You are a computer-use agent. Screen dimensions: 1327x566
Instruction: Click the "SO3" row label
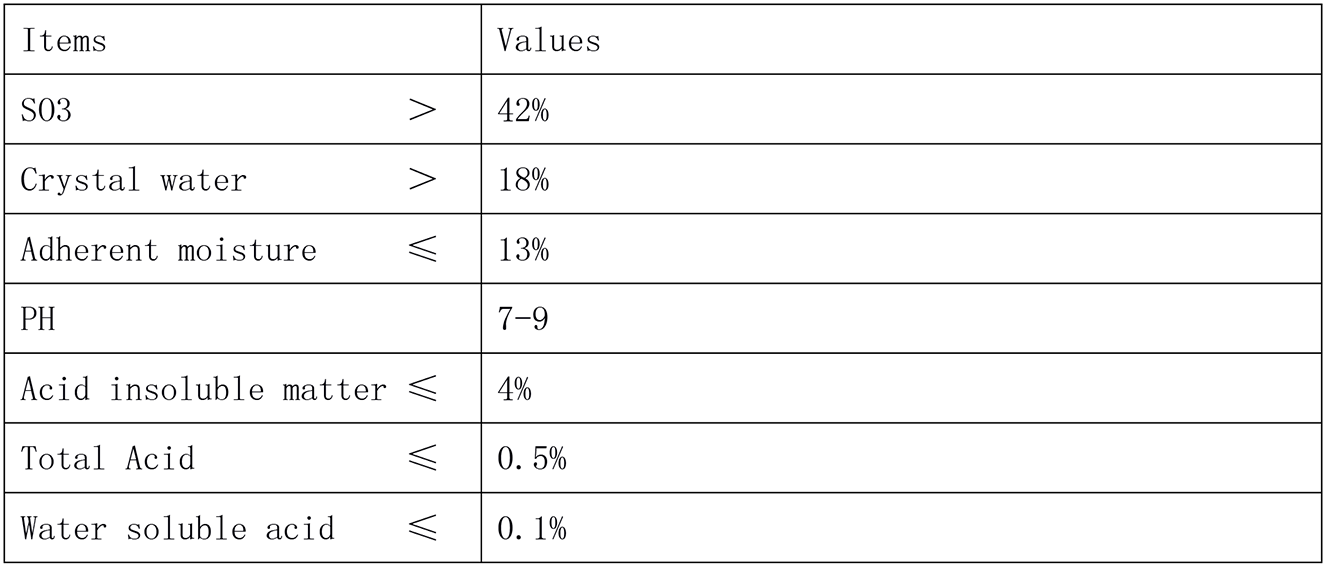click(x=46, y=111)
